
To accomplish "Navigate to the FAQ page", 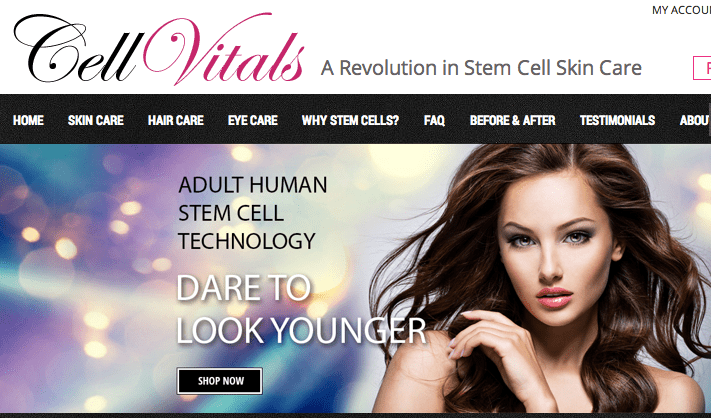I will pos(434,120).
